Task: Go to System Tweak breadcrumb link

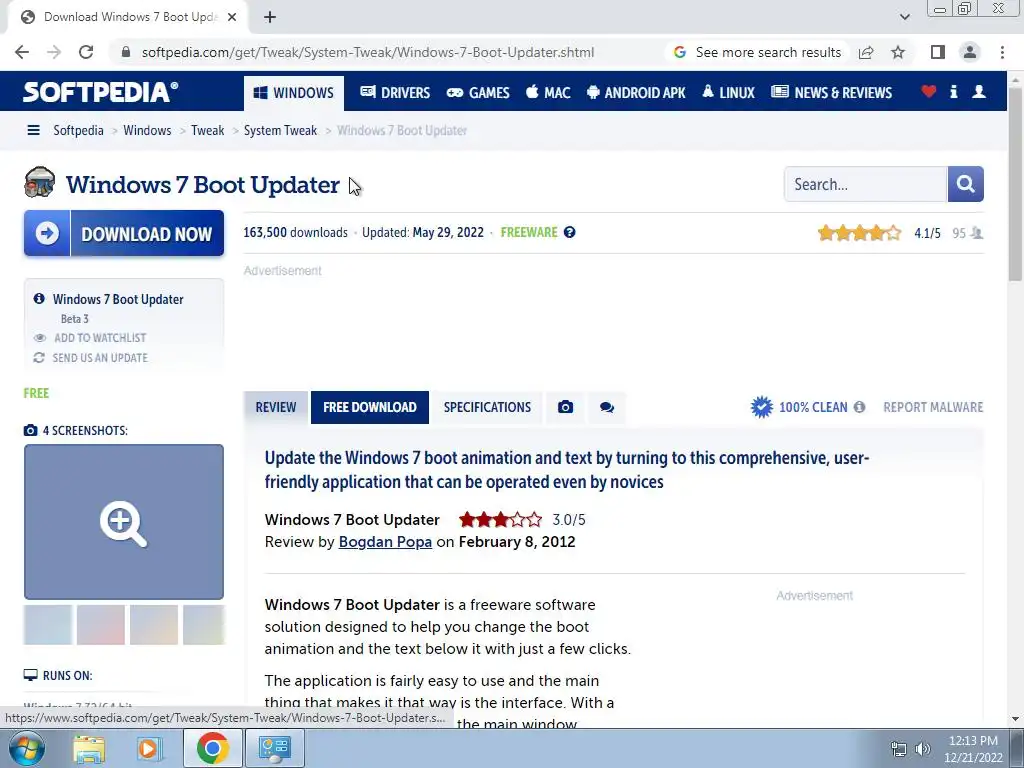Action: coord(280,131)
